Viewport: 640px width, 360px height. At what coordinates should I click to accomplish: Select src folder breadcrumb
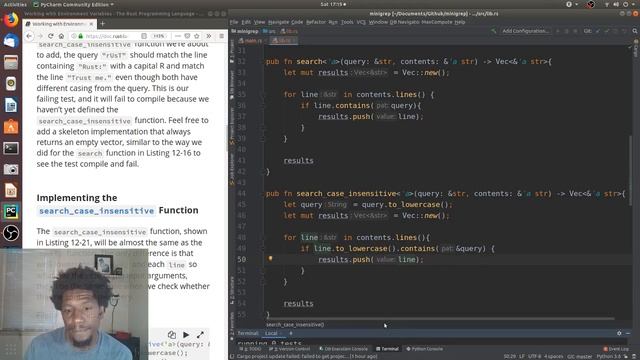[269, 31]
